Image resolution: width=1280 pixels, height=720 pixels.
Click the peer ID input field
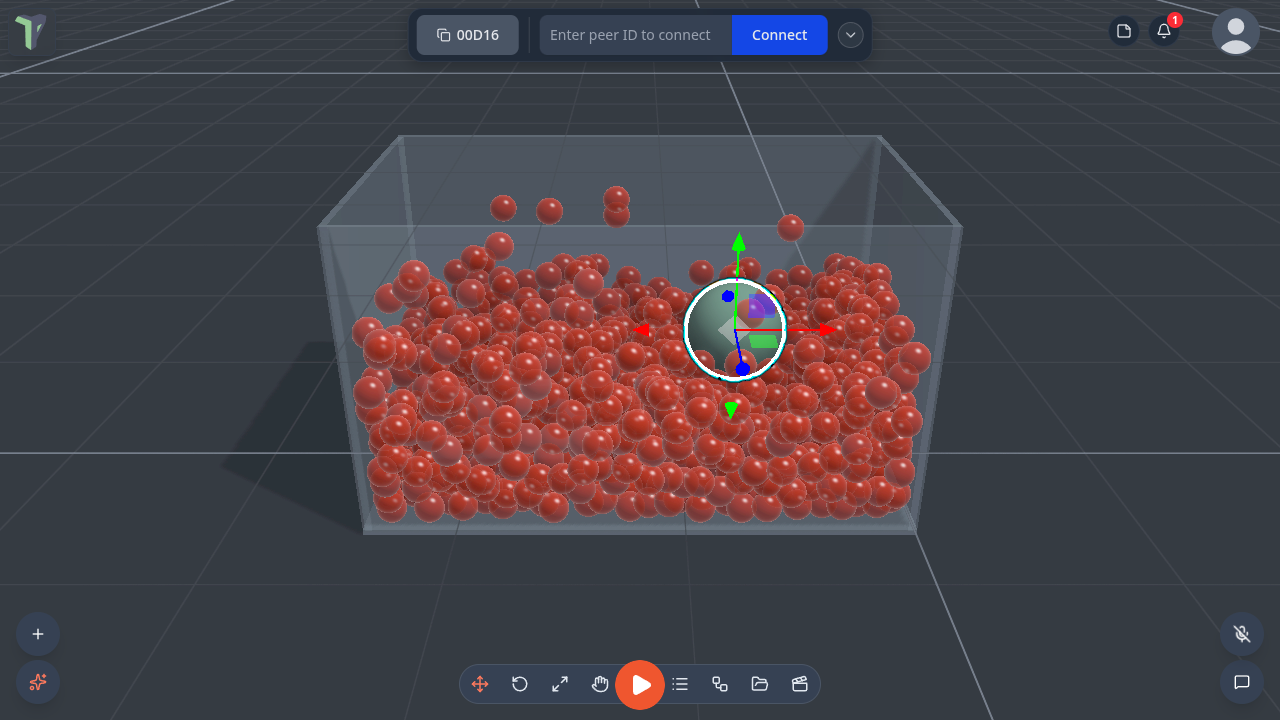point(636,35)
